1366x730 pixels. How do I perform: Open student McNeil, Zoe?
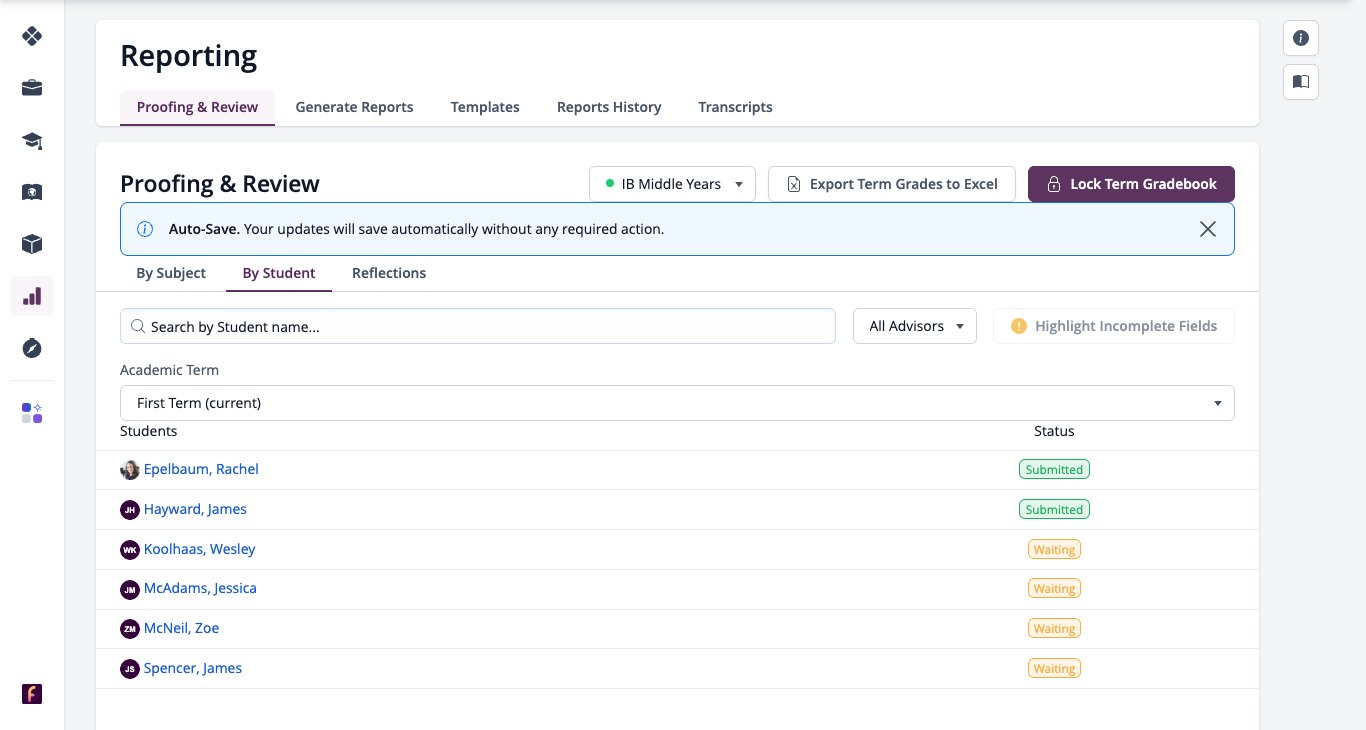[181, 628]
